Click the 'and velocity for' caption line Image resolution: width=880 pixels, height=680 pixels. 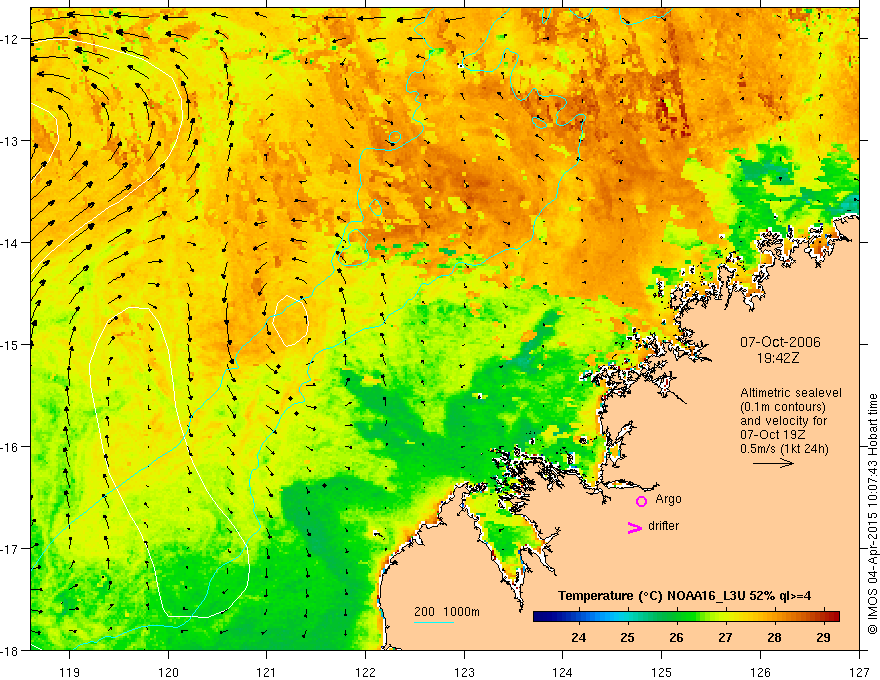pos(783,421)
